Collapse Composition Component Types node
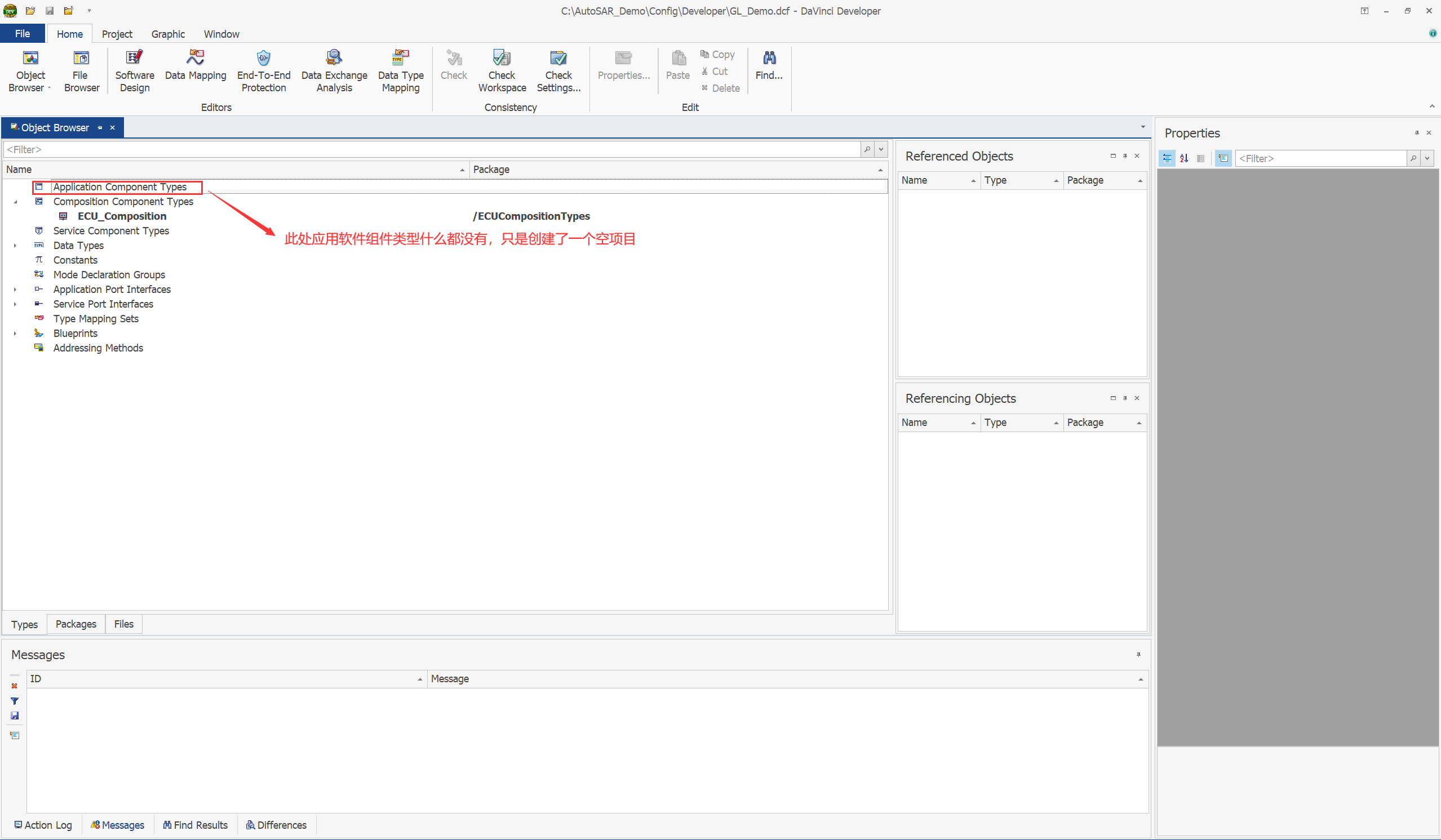This screenshot has height=840, width=1441. (x=15, y=202)
